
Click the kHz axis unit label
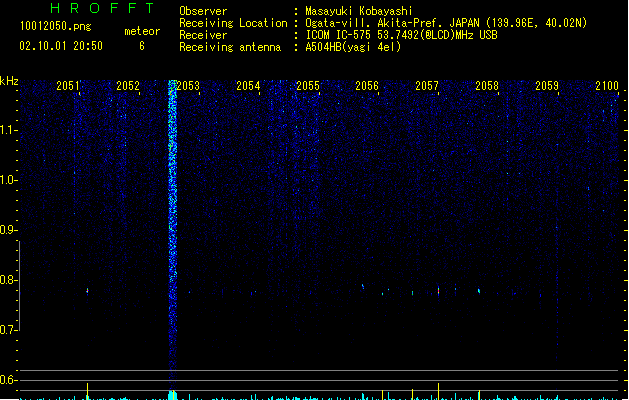[9, 81]
